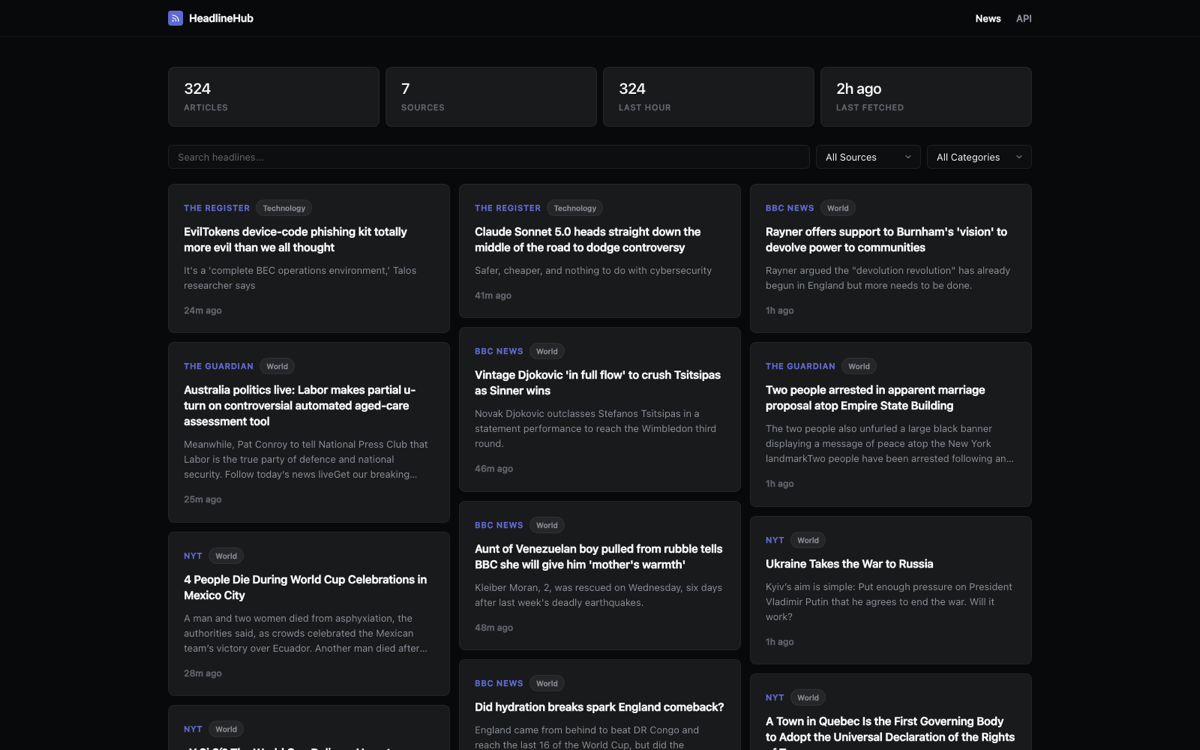The image size is (1200, 750).
Task: Click BBC News label on Venezuelan boy card
Action: pyautogui.click(x=499, y=525)
